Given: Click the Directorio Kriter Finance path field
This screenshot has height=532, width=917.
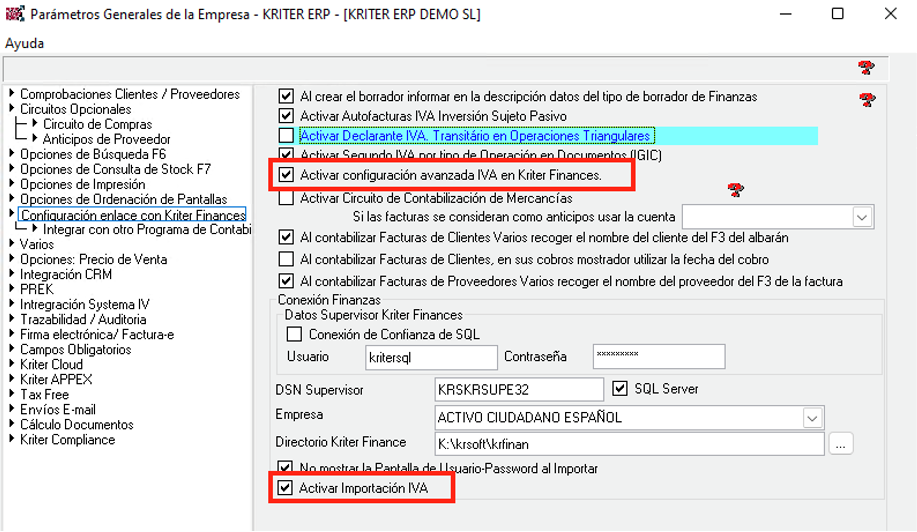Looking at the screenshot, I should tap(629, 444).
